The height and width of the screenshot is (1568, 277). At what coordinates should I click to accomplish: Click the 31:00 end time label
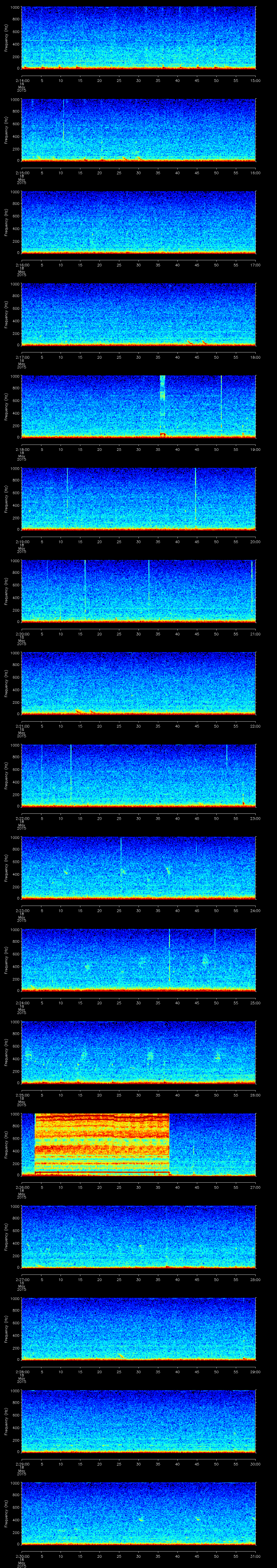click(256, 1556)
